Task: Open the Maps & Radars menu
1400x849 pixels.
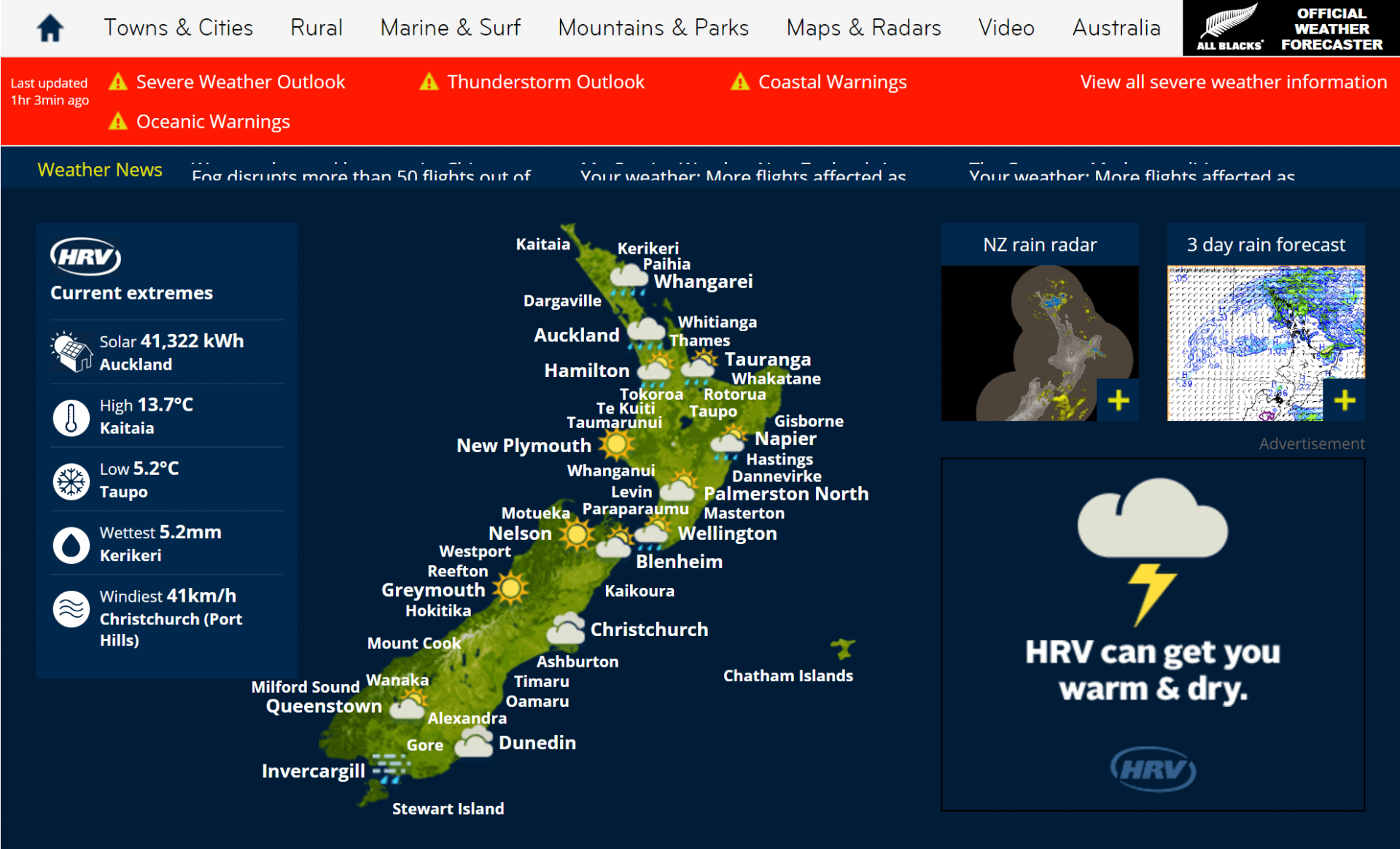Action: click(863, 28)
